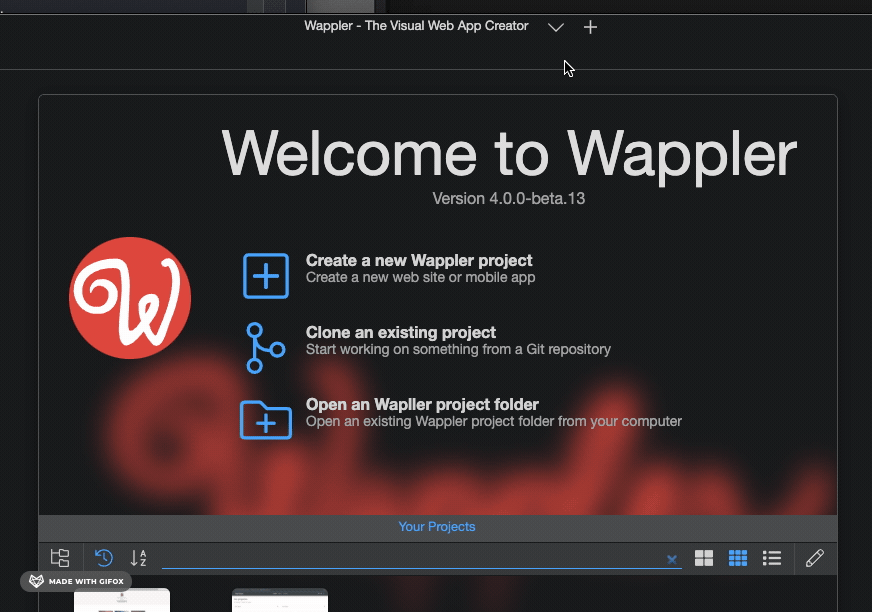The width and height of the screenshot is (872, 612).
Task: Clear the project search with the X icon
Action: pos(672,559)
